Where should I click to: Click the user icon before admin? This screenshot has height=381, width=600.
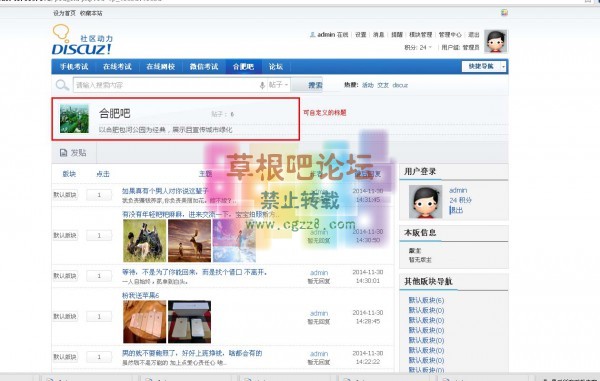pos(312,35)
